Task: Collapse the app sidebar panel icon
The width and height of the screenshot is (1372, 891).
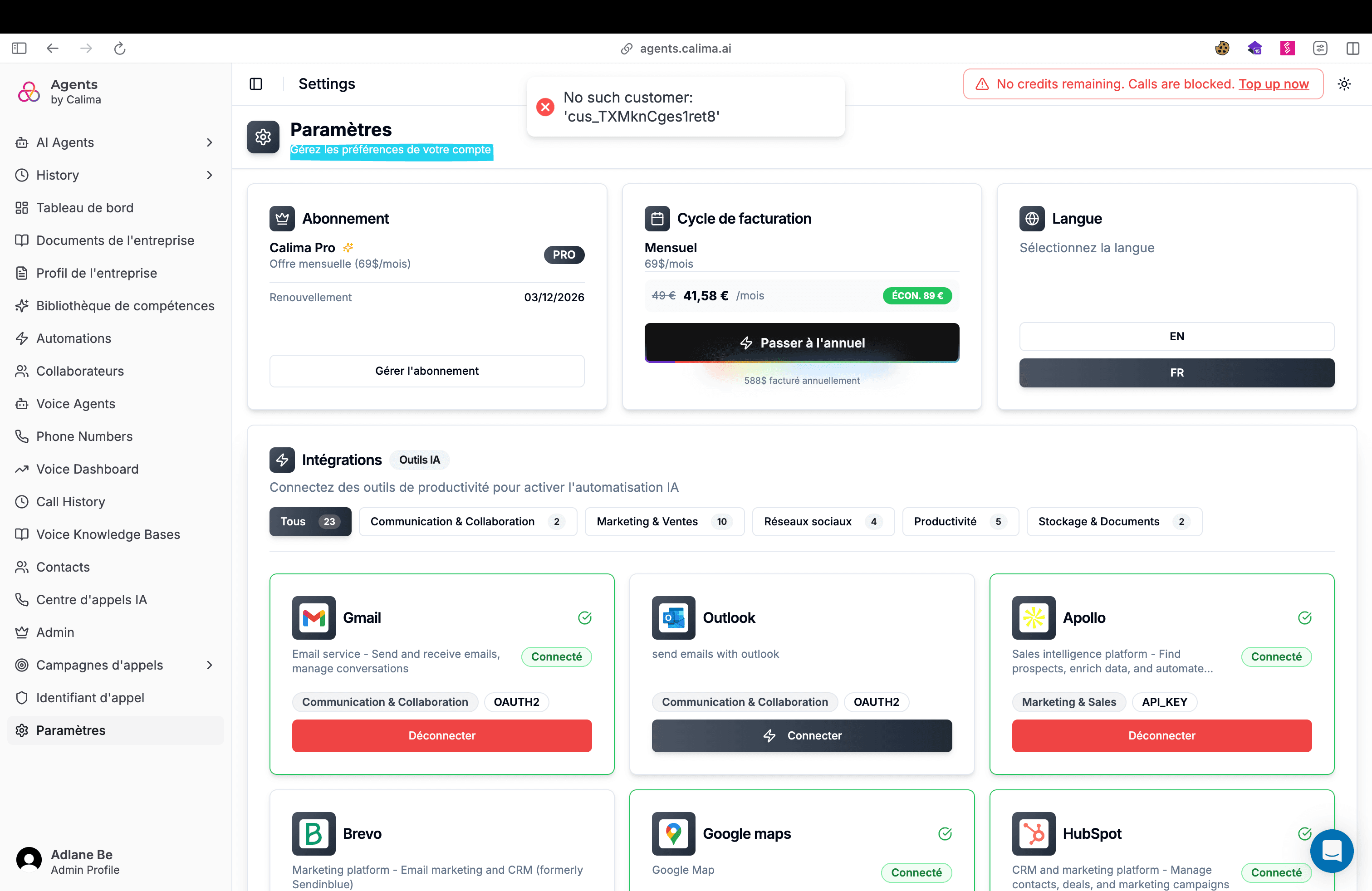Action: [256, 84]
